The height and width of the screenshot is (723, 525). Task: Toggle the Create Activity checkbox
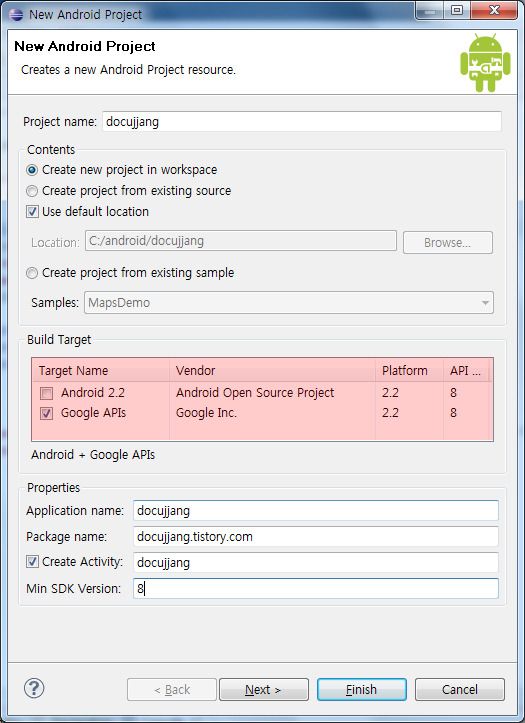tap(32, 562)
